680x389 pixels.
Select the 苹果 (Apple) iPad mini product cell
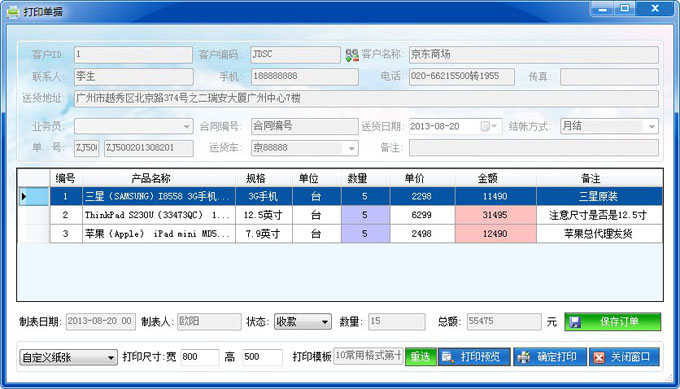click(x=159, y=234)
